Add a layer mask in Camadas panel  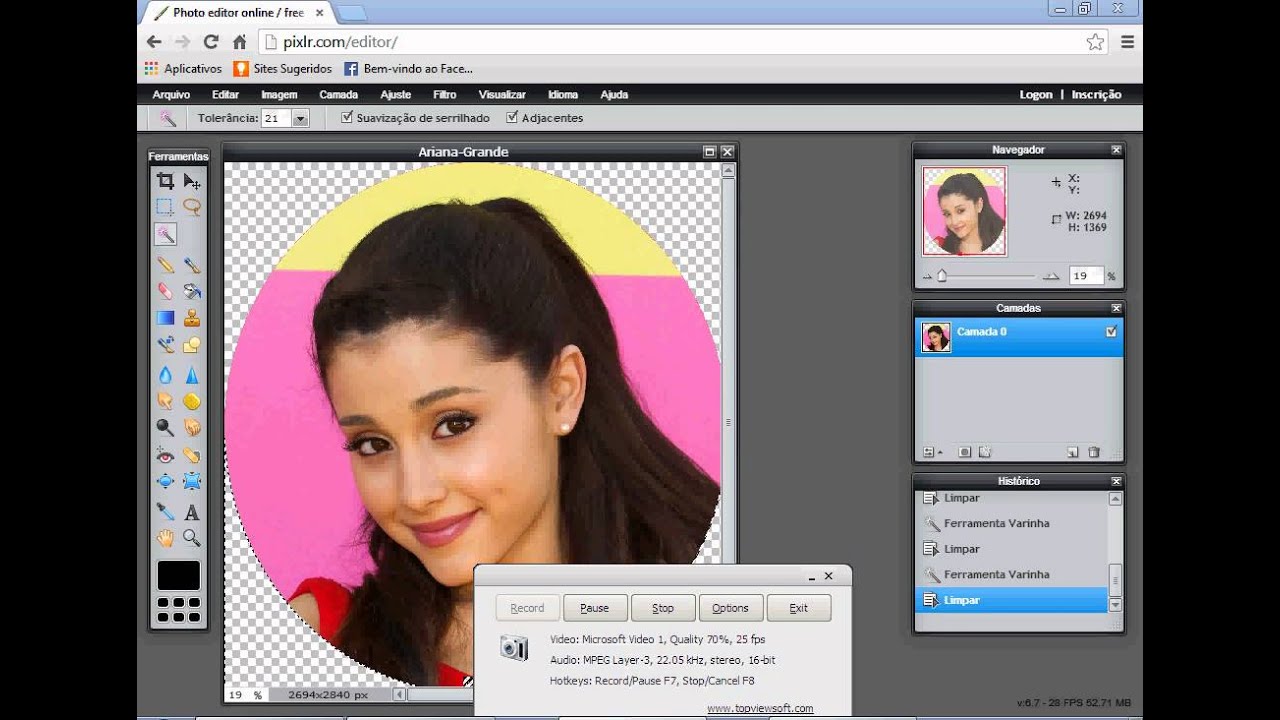[965, 452]
